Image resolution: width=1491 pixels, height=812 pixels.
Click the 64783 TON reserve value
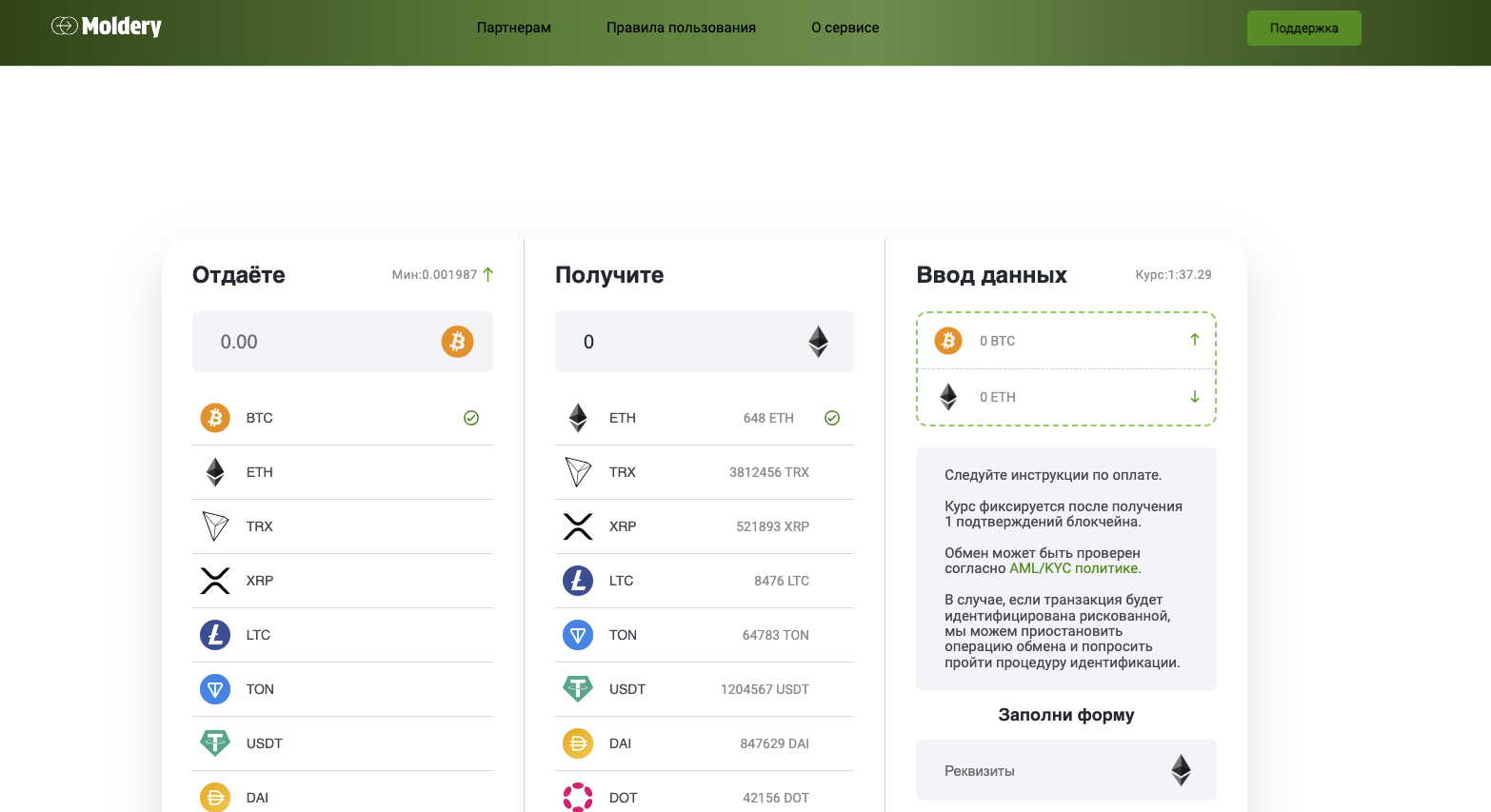[x=776, y=635]
